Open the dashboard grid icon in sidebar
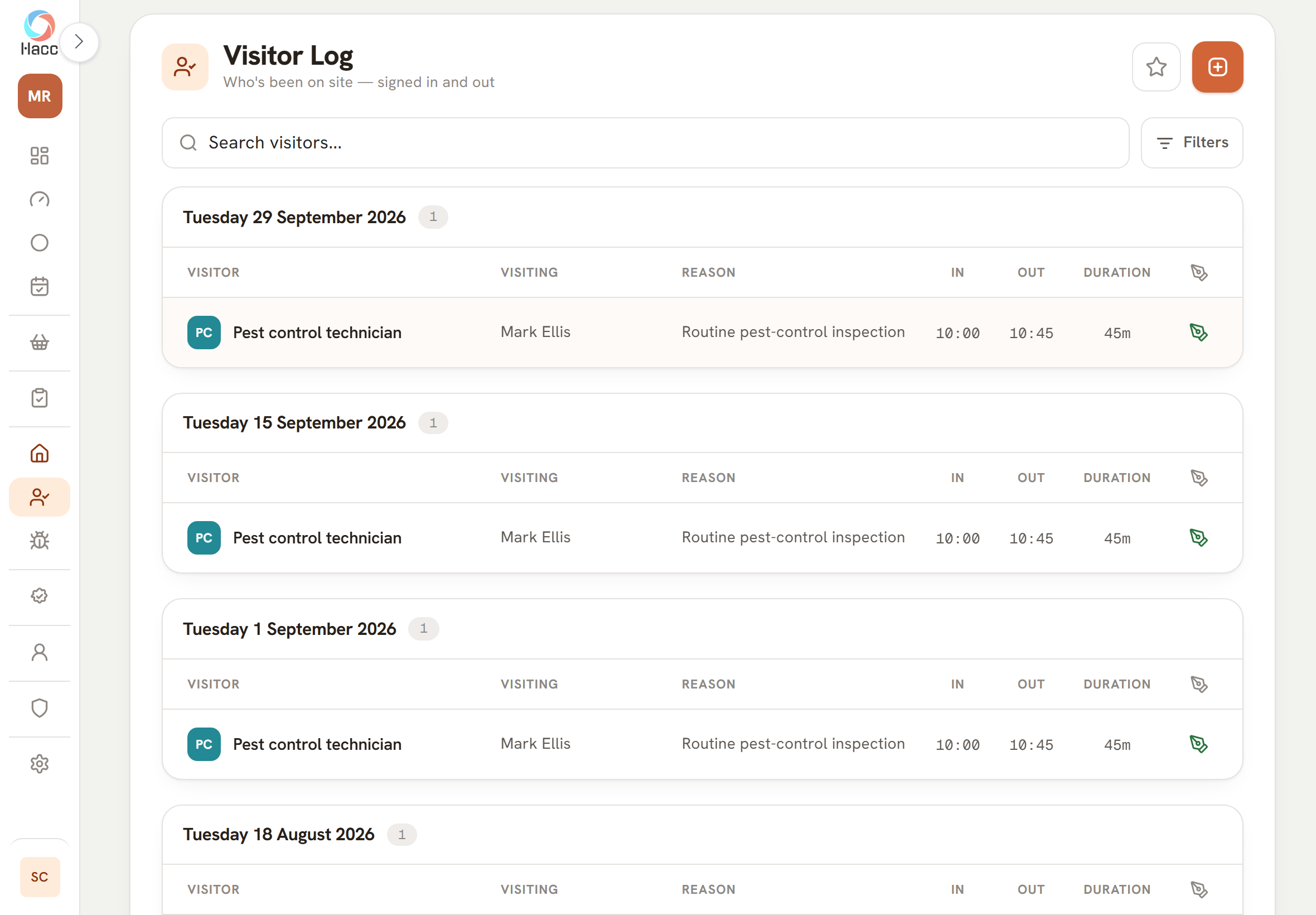Viewport: 1316px width, 915px height. point(40,156)
